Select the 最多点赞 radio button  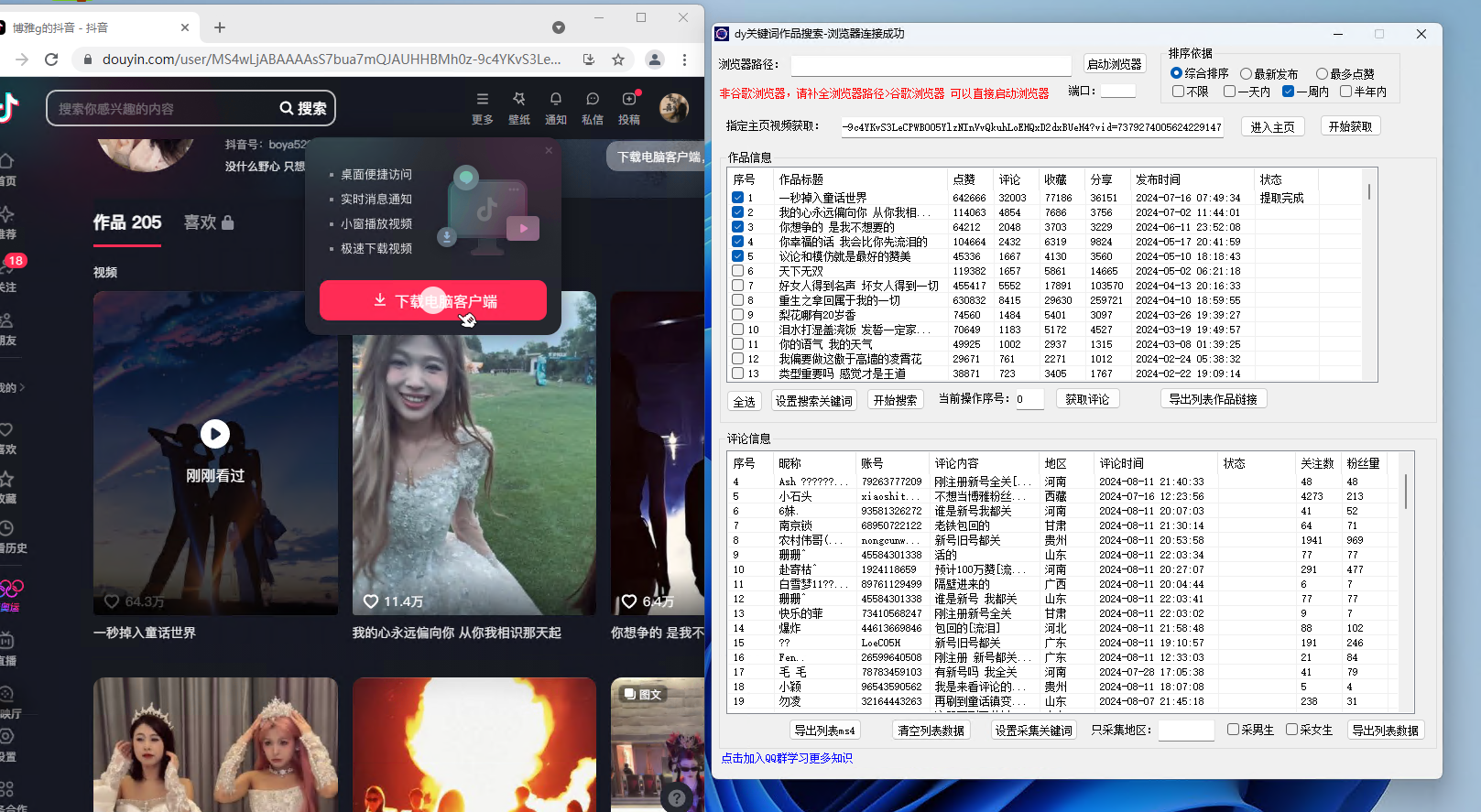(1322, 73)
